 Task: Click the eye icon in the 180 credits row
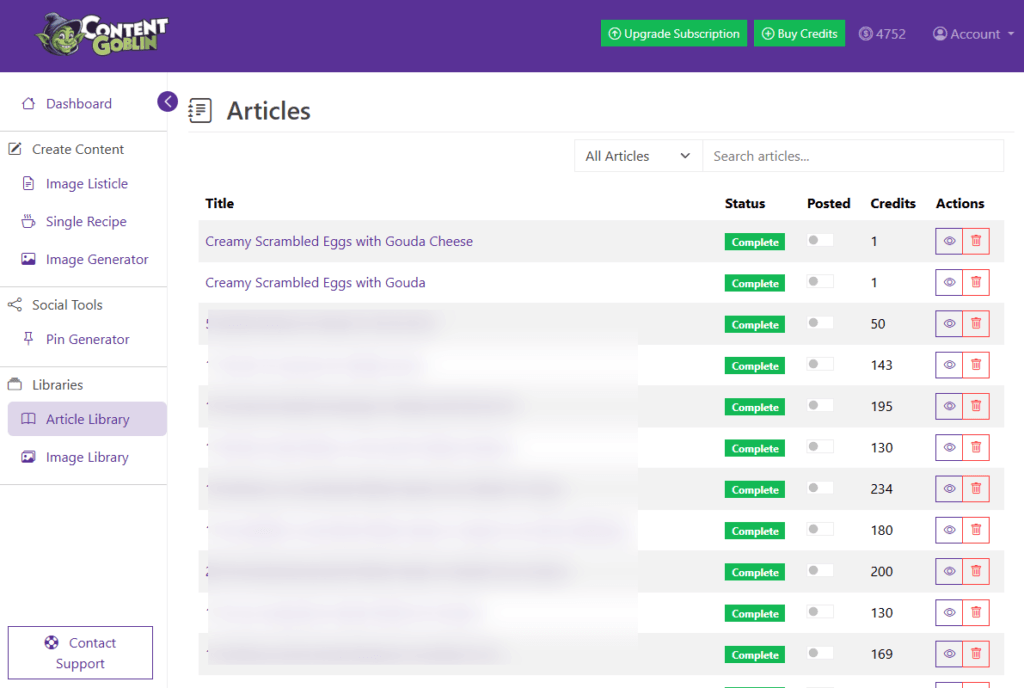click(949, 530)
